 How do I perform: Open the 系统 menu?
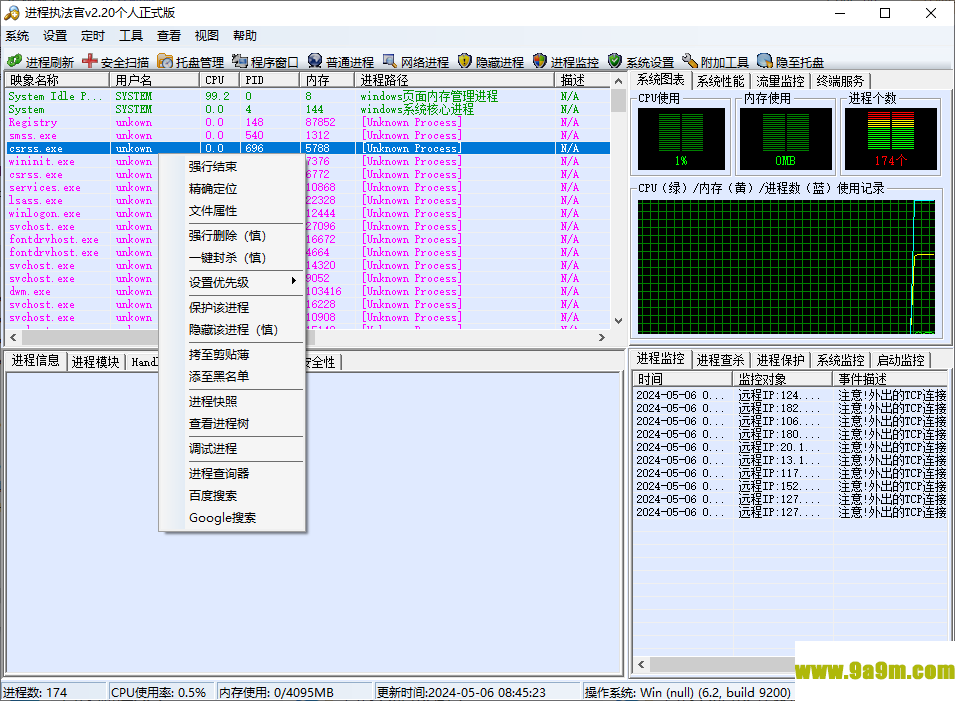coord(17,36)
